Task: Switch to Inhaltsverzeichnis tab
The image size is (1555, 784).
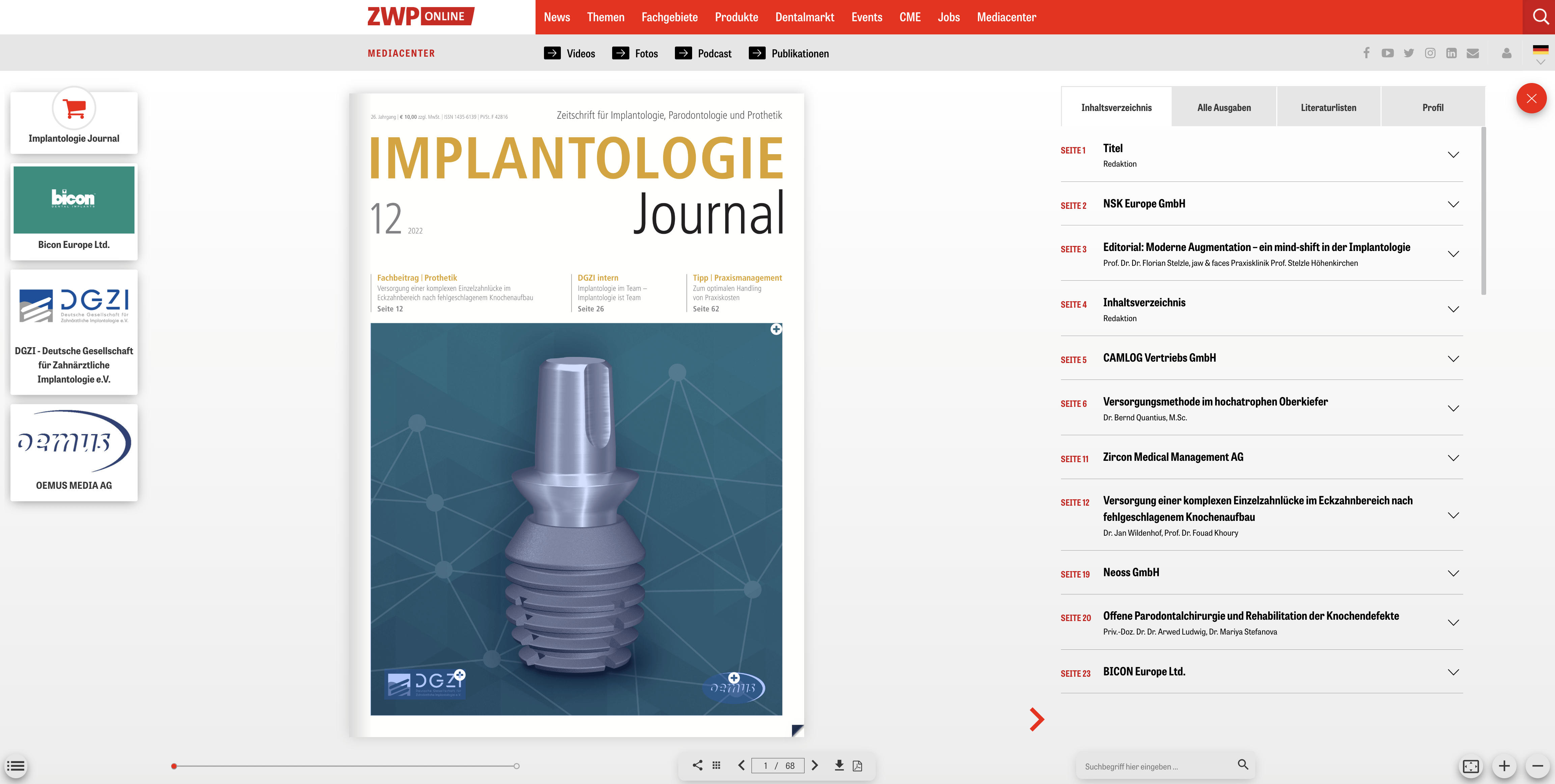Action: tap(1116, 107)
